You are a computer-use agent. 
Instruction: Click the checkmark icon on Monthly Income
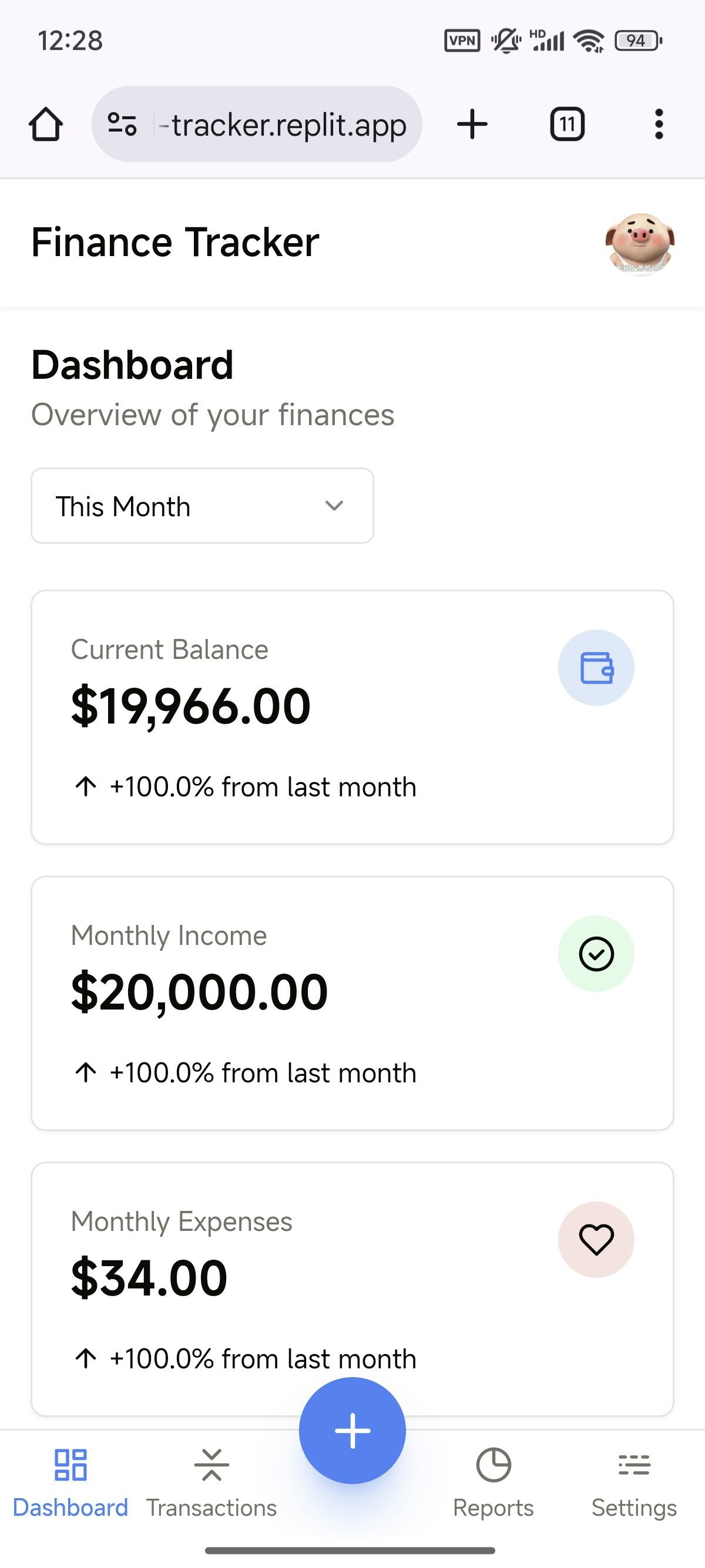point(596,954)
